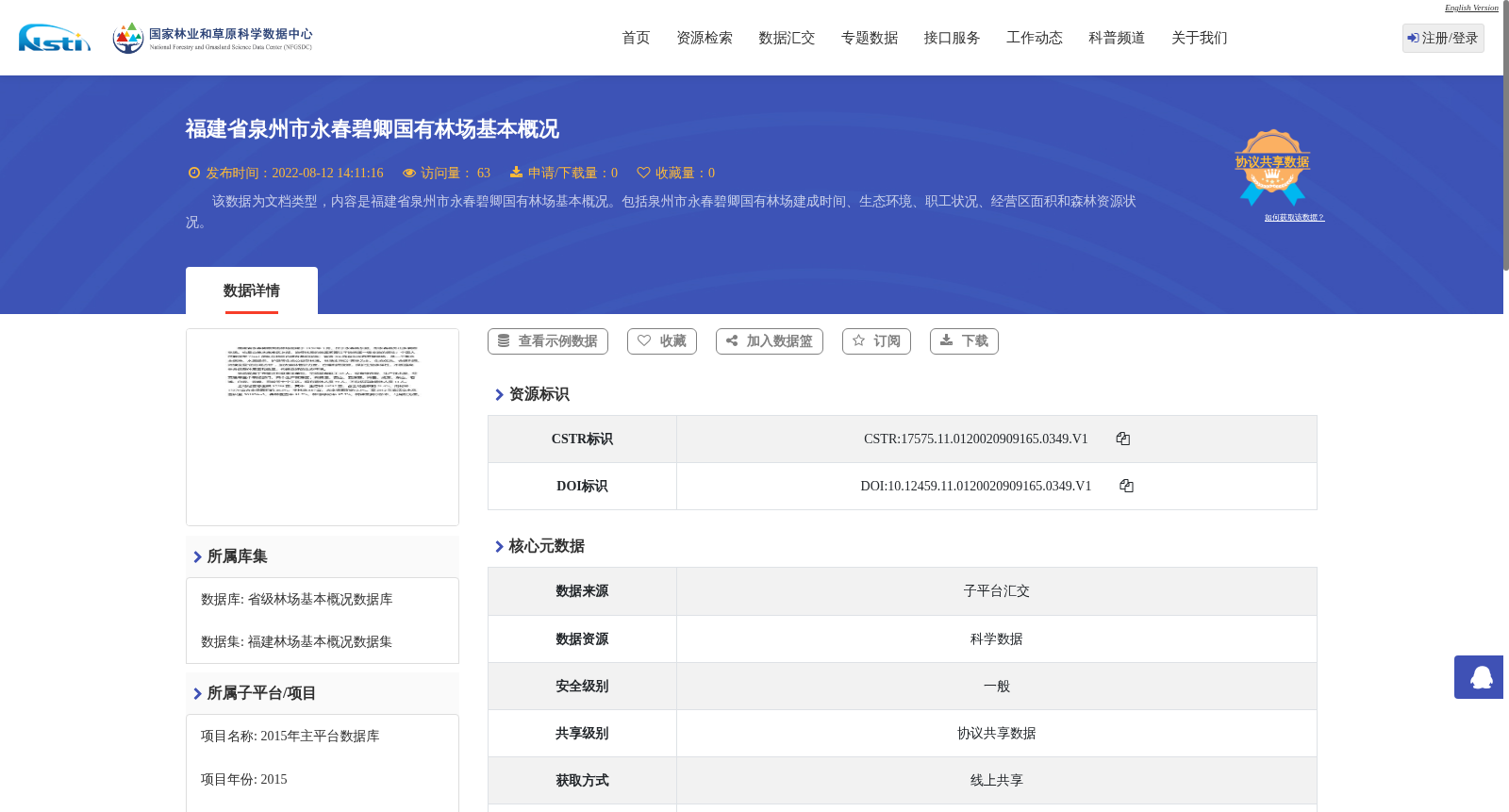Viewport: 1509px width, 812px height.
Task: Click the CSTR:17575.11.0120020909165.0349.V1 value
Action: 976,439
